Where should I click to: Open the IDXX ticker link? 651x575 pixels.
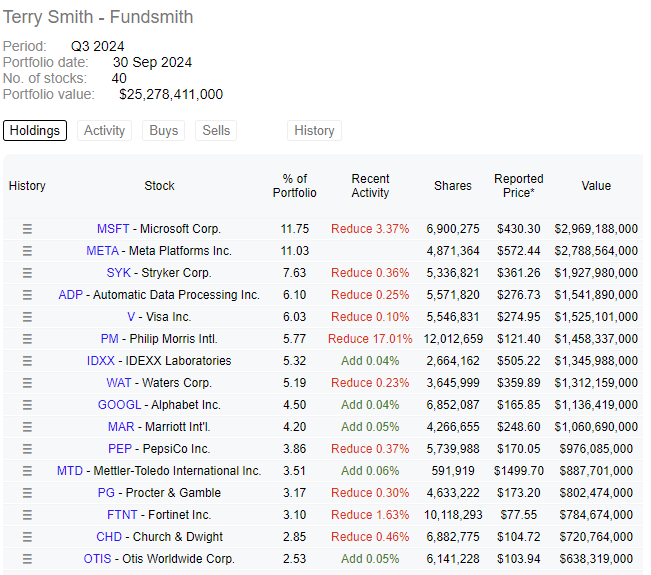pyautogui.click(x=101, y=361)
